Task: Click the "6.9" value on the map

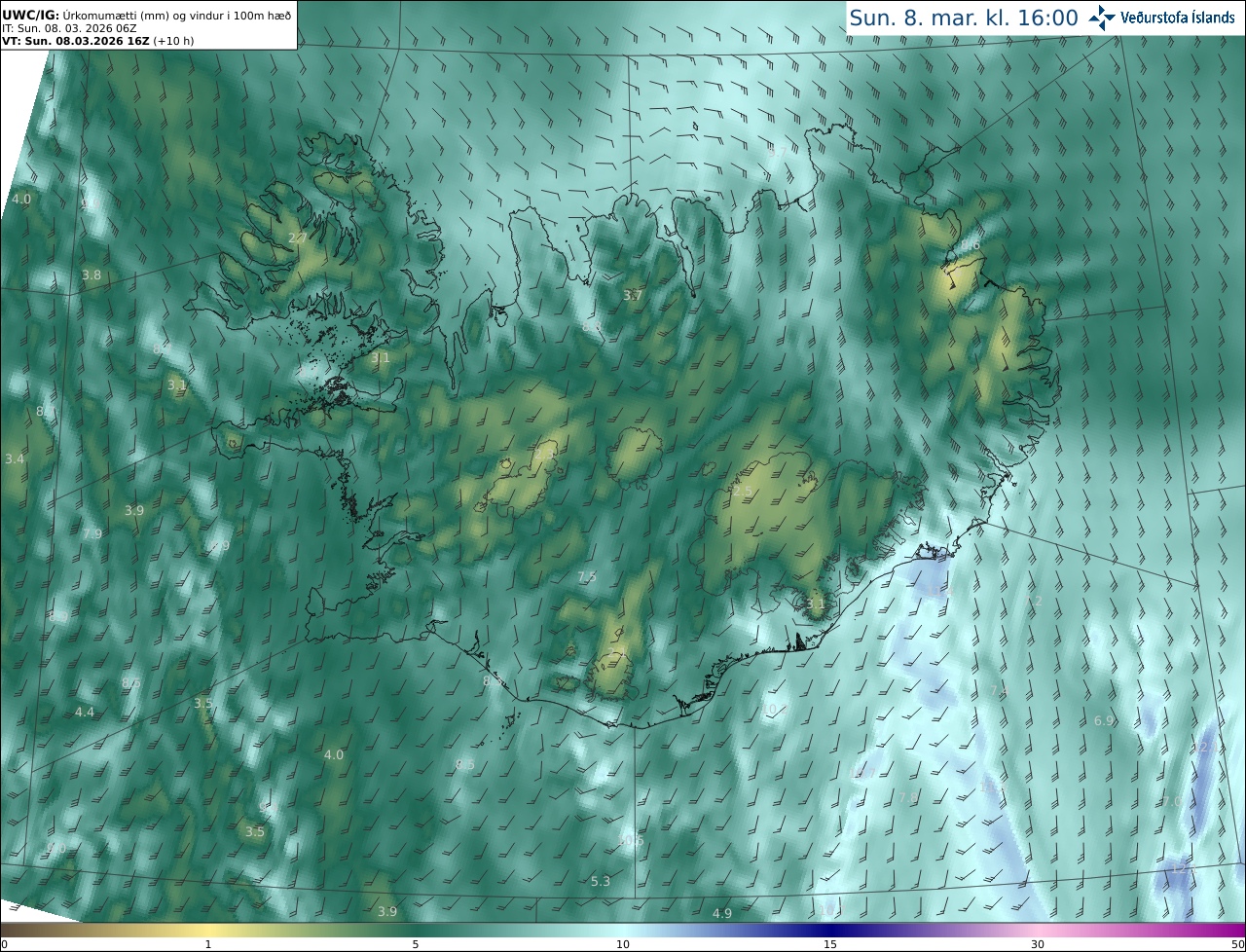Action: (x=1104, y=720)
